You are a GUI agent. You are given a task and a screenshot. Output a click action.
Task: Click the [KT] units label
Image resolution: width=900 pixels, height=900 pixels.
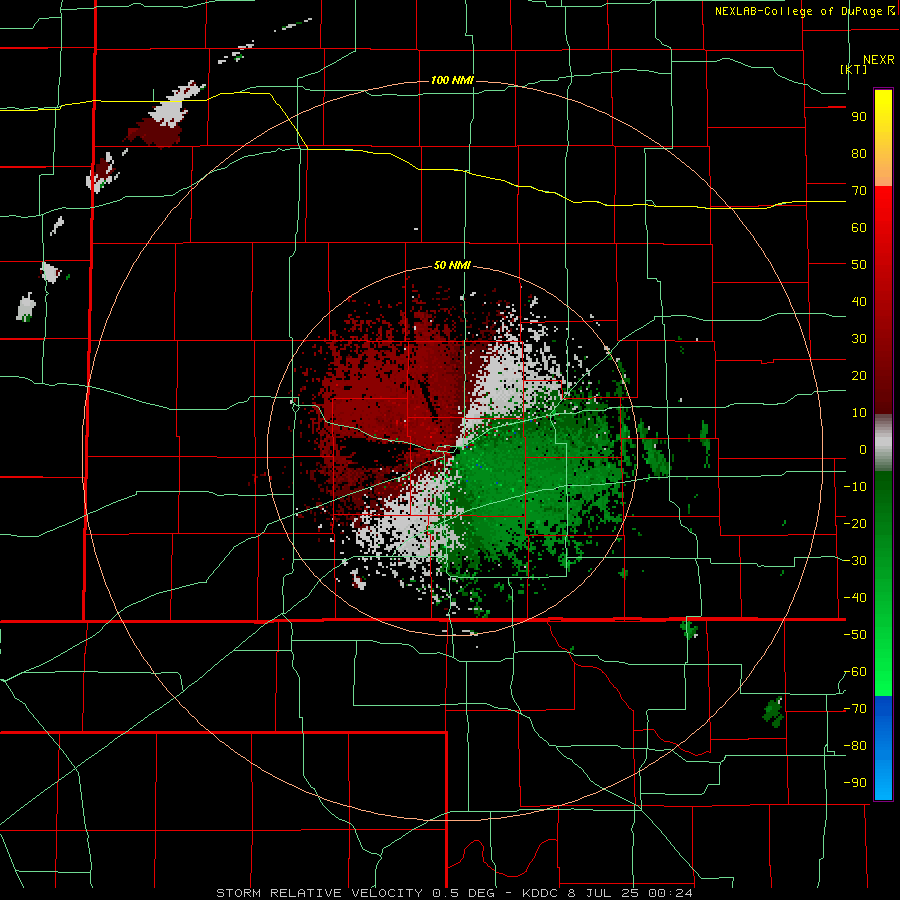854,69
